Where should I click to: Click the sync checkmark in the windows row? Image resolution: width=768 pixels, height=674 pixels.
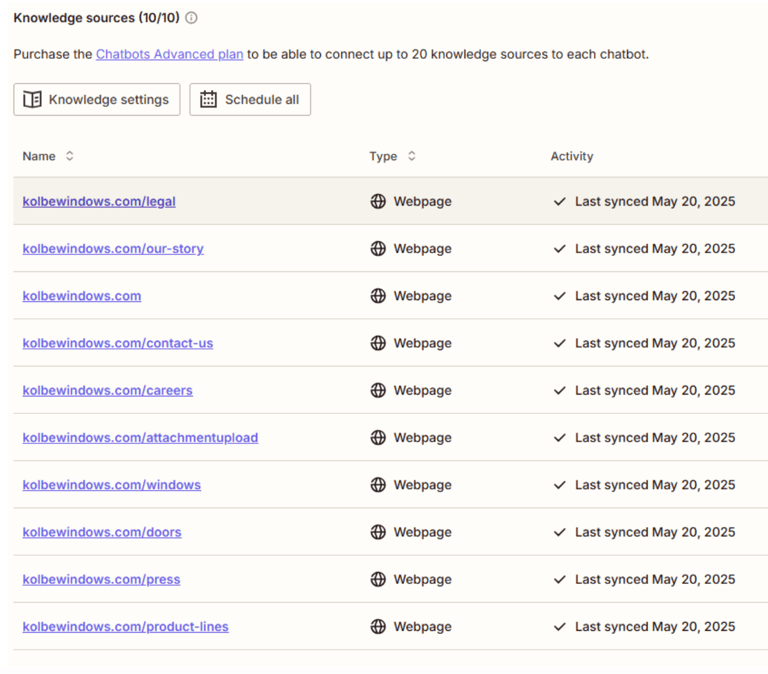[560, 485]
